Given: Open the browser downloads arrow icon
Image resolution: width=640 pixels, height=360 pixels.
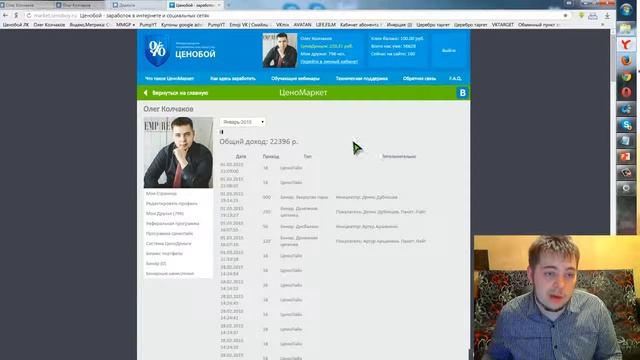Looking at the screenshot, I should coord(607,16).
